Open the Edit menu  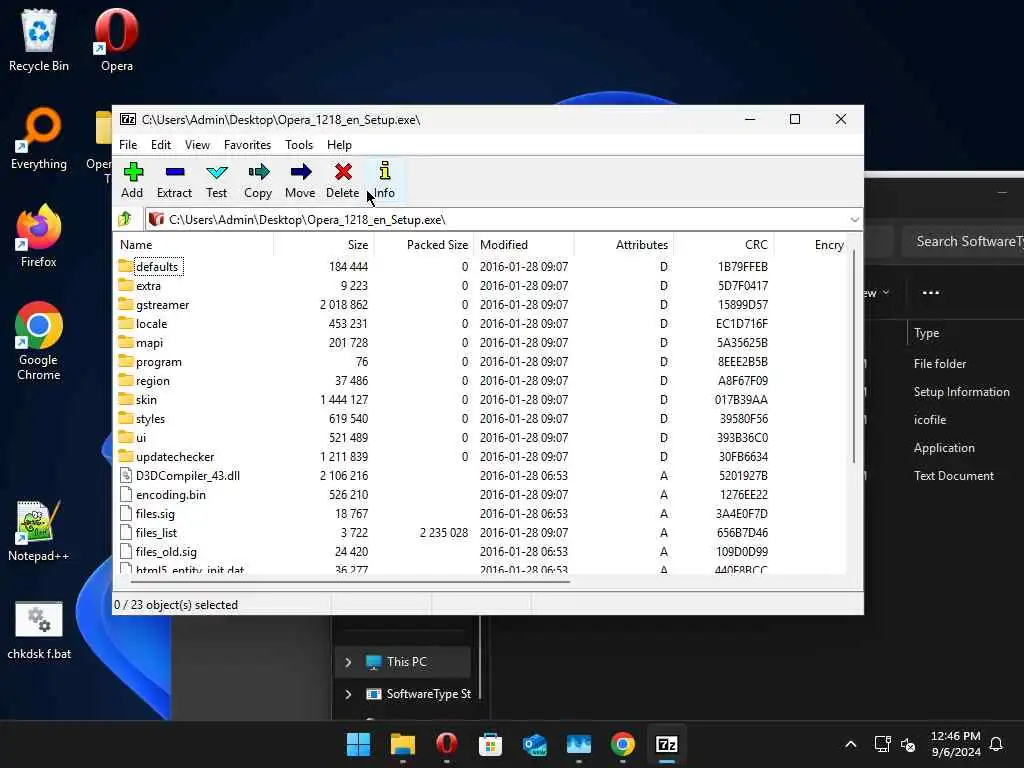(161, 145)
